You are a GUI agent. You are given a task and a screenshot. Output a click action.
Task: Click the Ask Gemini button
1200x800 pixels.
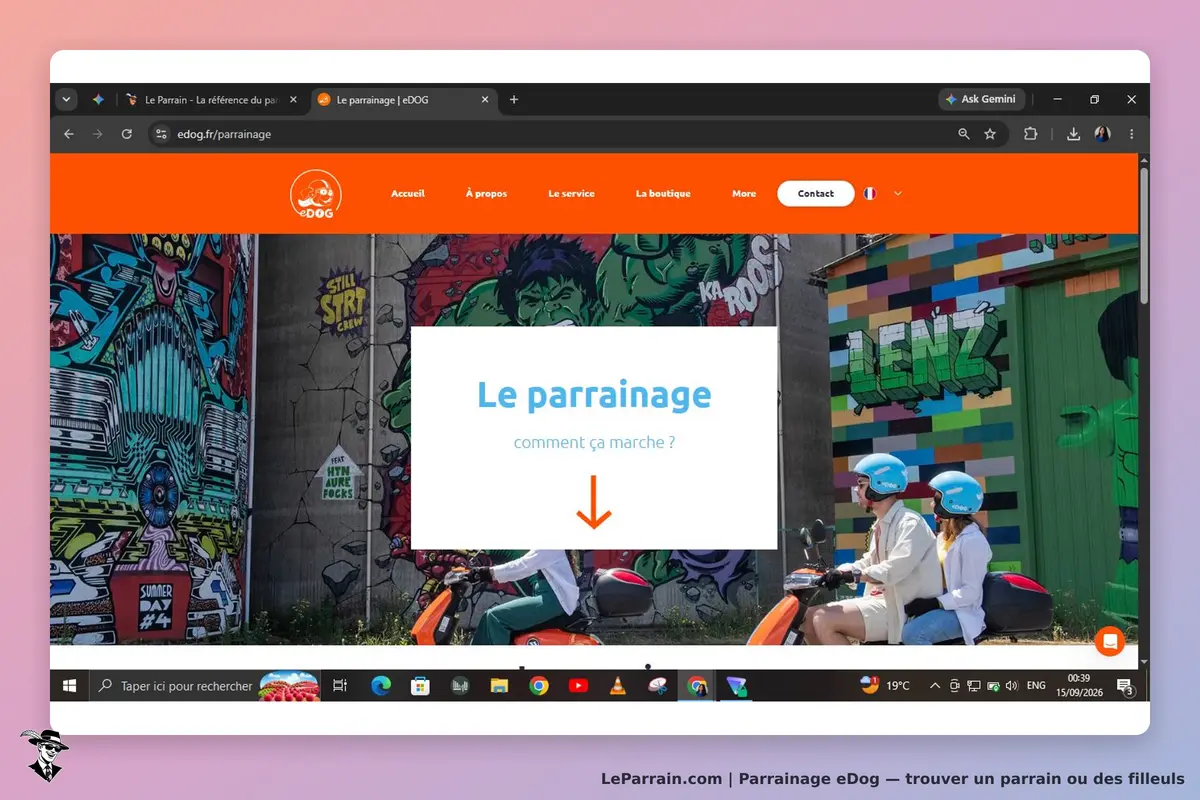[981, 100]
